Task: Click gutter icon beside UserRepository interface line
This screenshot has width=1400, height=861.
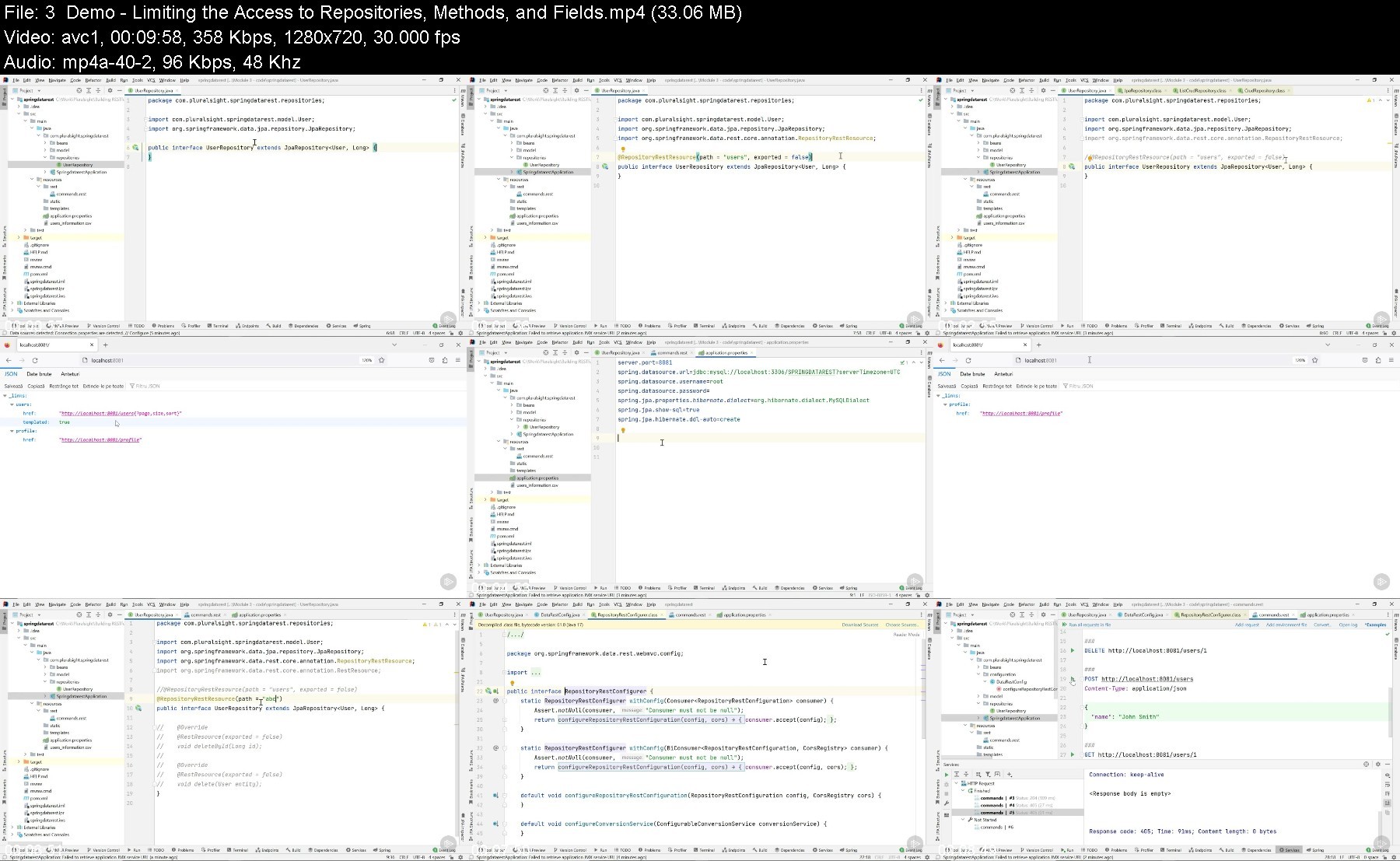Action: (x=135, y=148)
